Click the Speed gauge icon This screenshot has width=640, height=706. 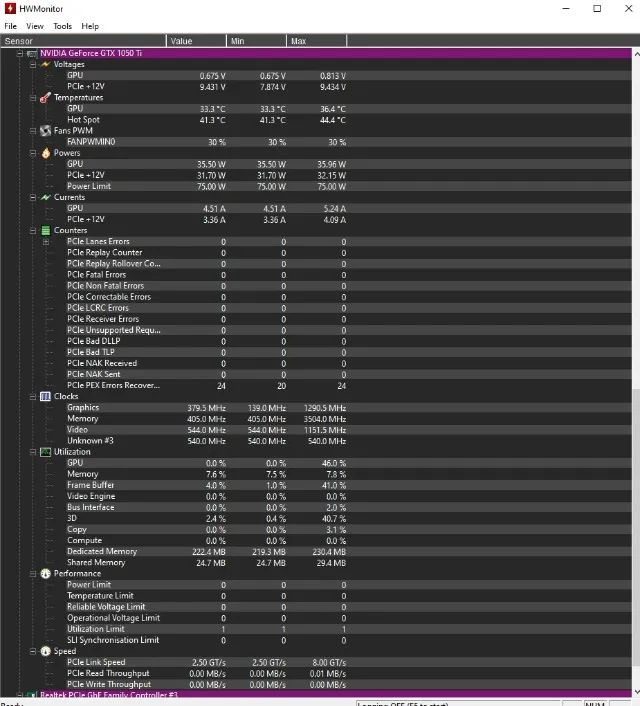coord(45,651)
